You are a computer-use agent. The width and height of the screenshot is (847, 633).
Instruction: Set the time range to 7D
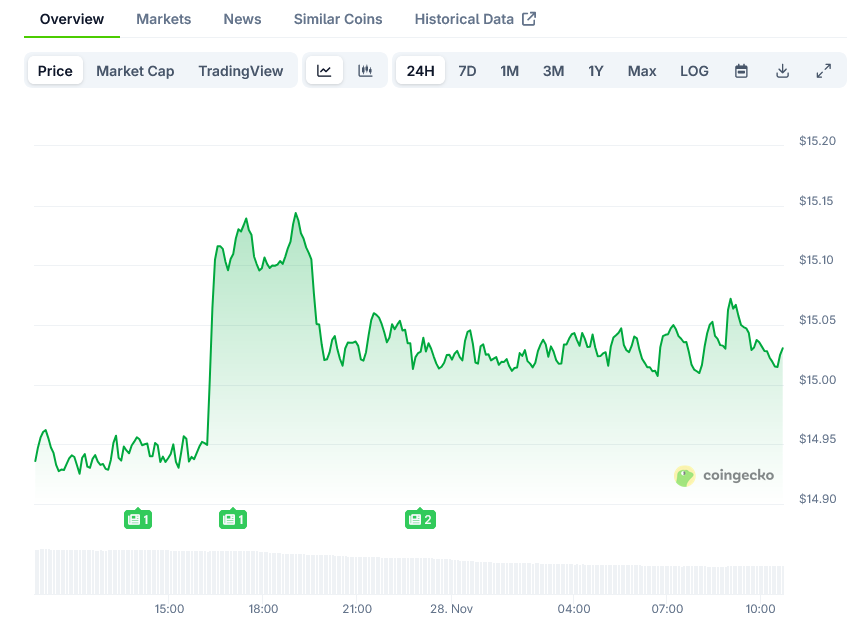467,71
